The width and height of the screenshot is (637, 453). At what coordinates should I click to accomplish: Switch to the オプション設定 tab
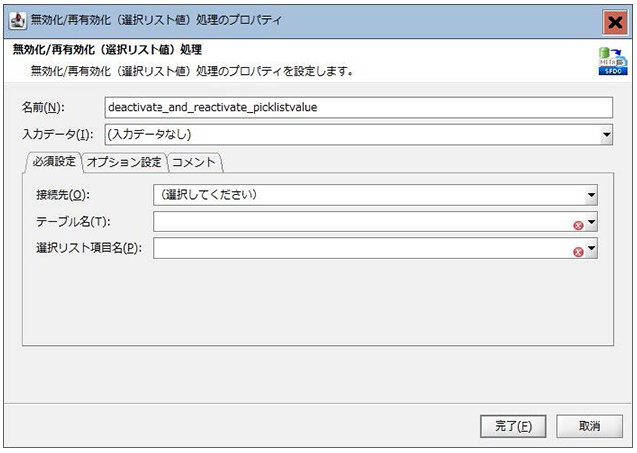click(124, 162)
